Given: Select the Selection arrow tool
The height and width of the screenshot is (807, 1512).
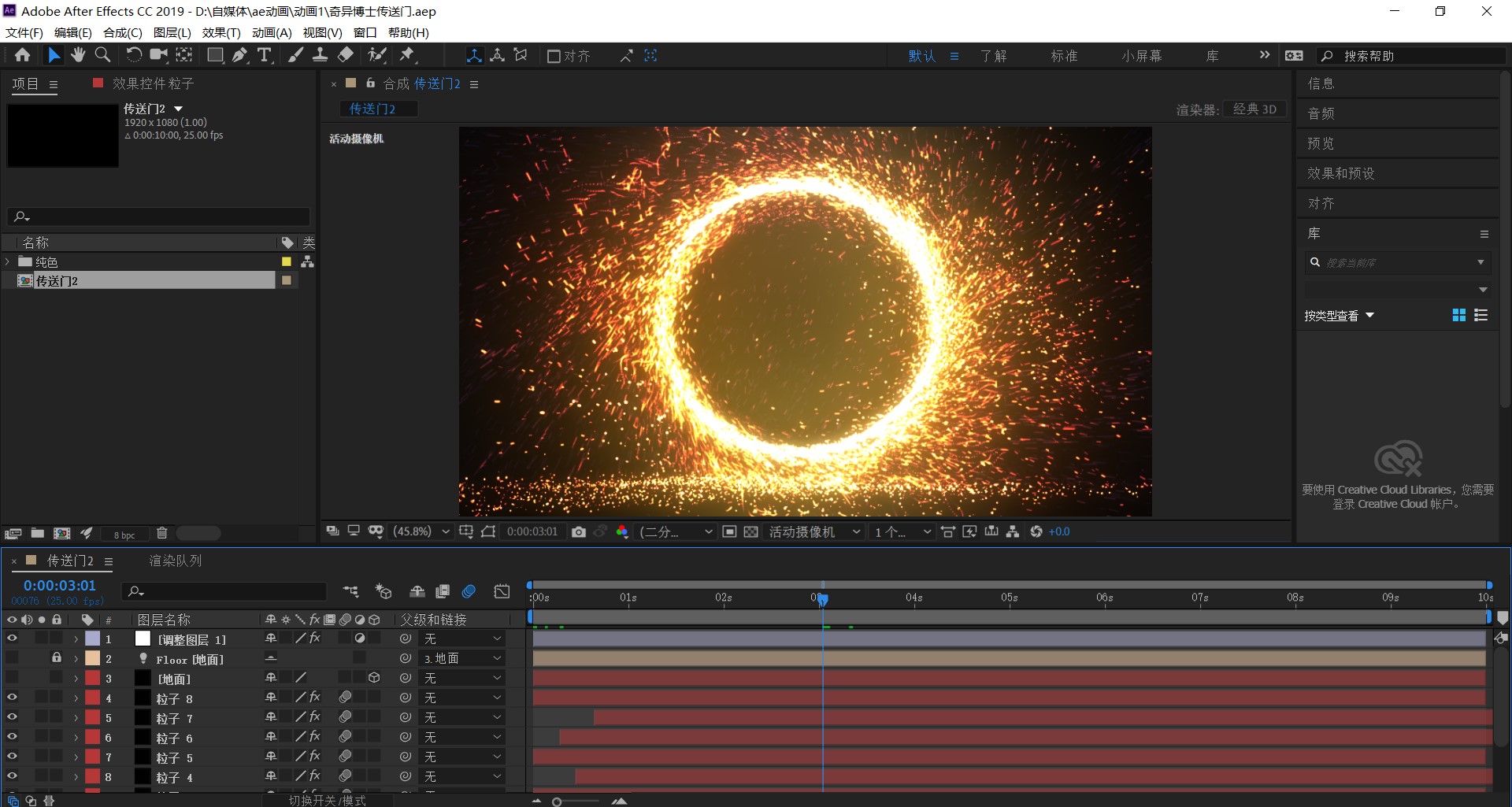Looking at the screenshot, I should coord(53,55).
